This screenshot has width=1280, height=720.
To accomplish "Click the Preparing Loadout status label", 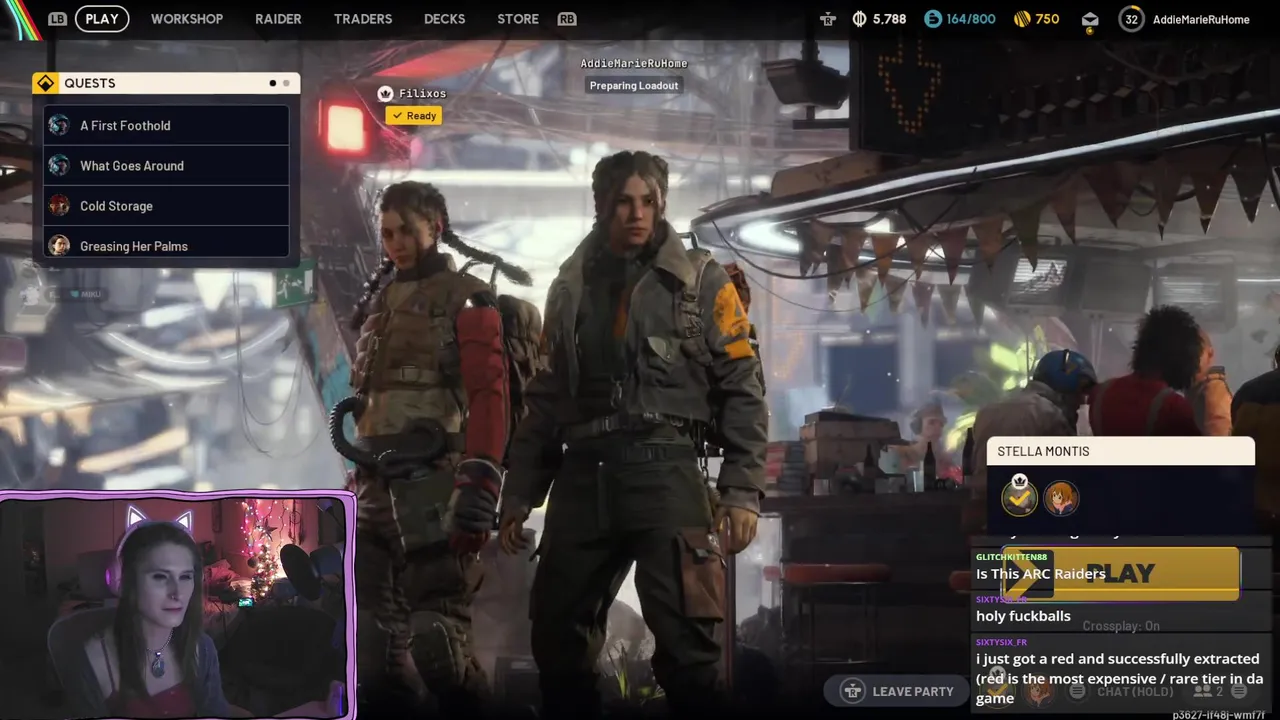I will pyautogui.click(x=634, y=85).
